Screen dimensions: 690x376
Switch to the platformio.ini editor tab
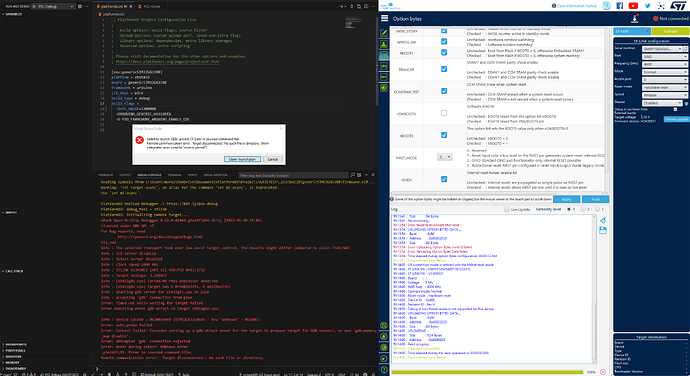[114, 7]
